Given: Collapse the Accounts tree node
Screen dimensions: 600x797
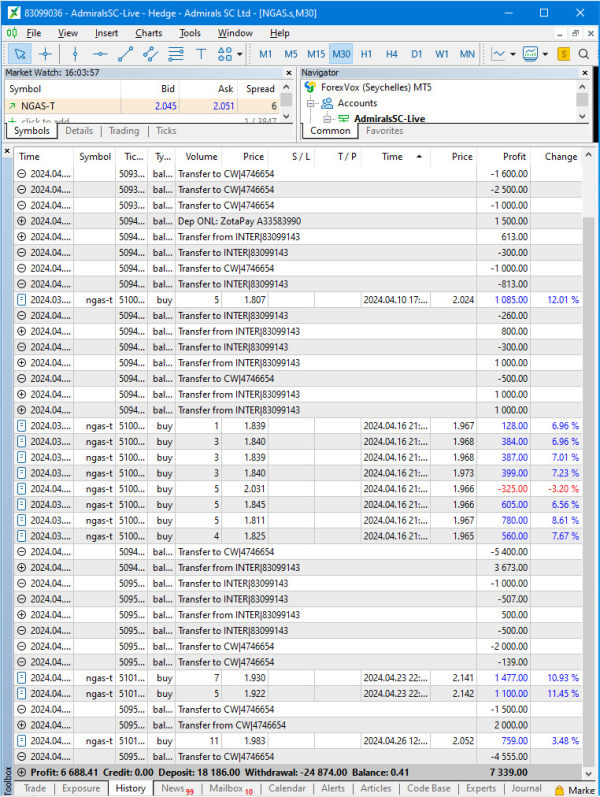Looking at the screenshot, I should [x=311, y=103].
